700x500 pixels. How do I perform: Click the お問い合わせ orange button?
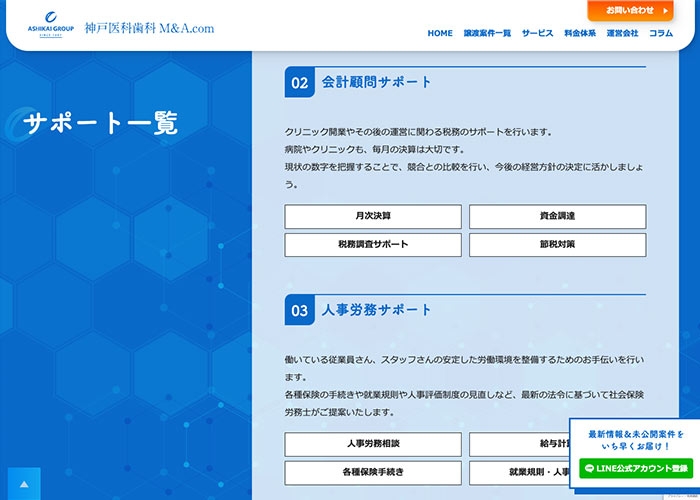[630, 10]
